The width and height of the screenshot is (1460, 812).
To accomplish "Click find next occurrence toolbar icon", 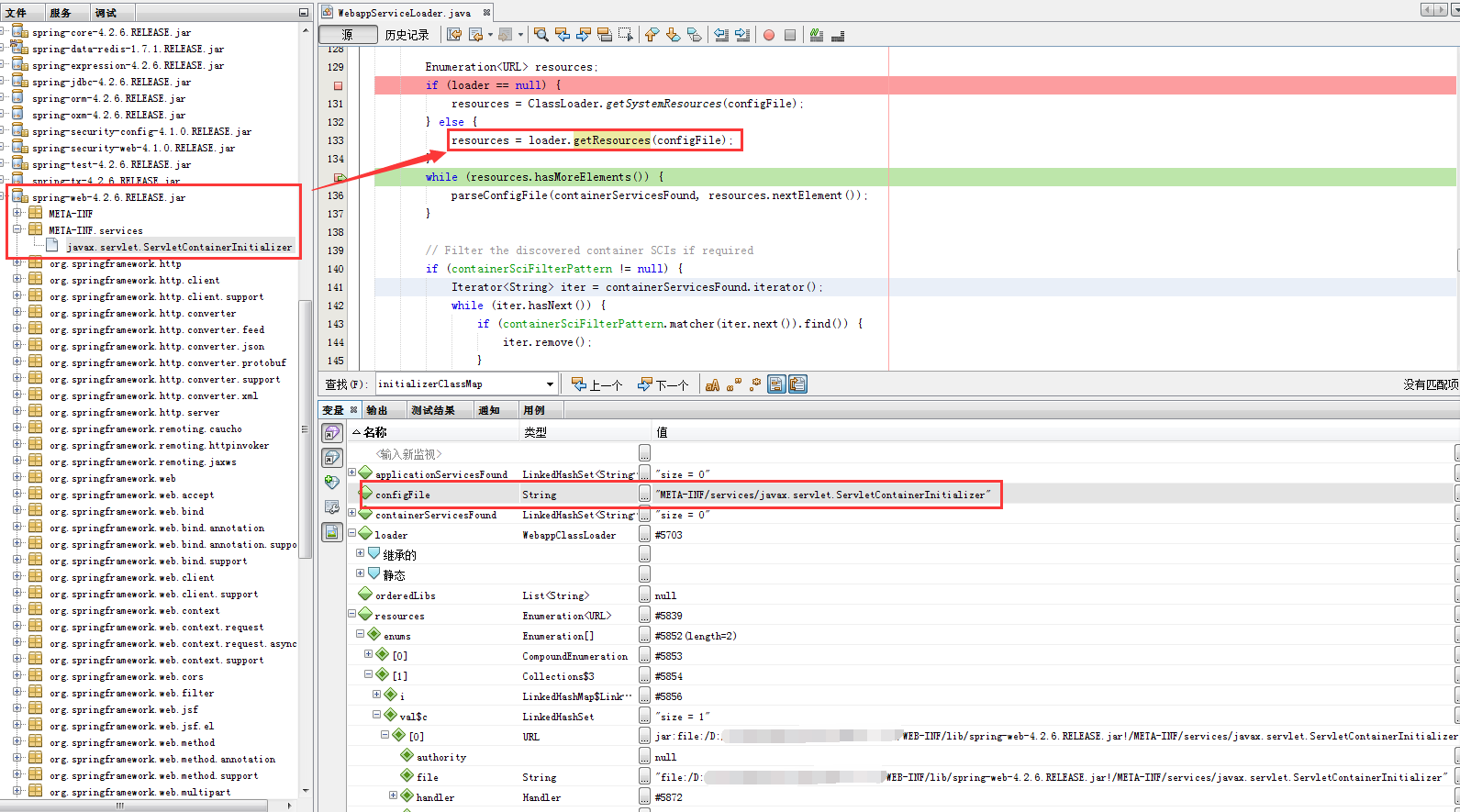I will pos(584,35).
